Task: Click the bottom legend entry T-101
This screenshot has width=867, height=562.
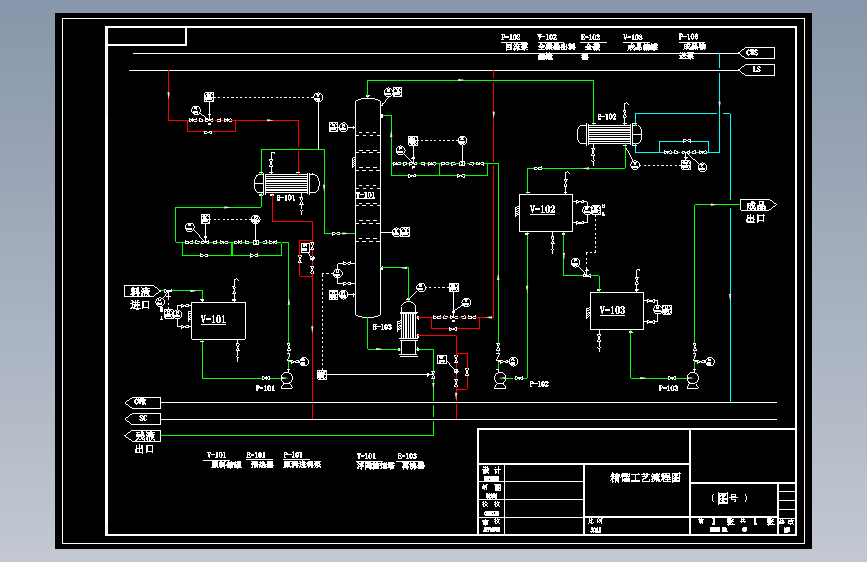Action: tap(375, 461)
